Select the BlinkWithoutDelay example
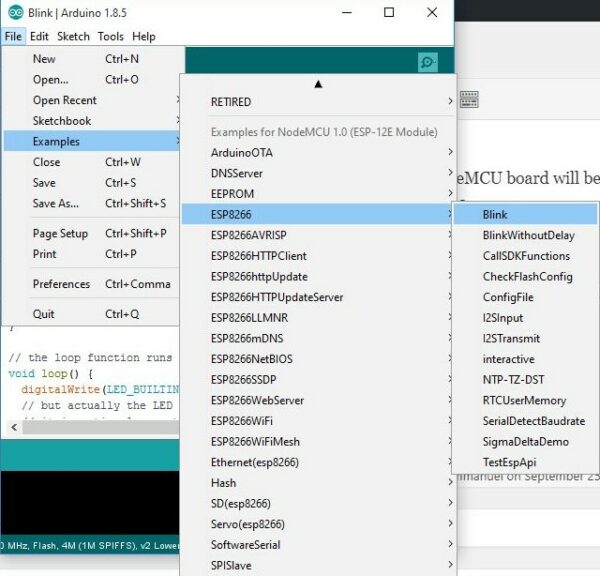The height and width of the screenshot is (576, 600). click(x=528, y=236)
